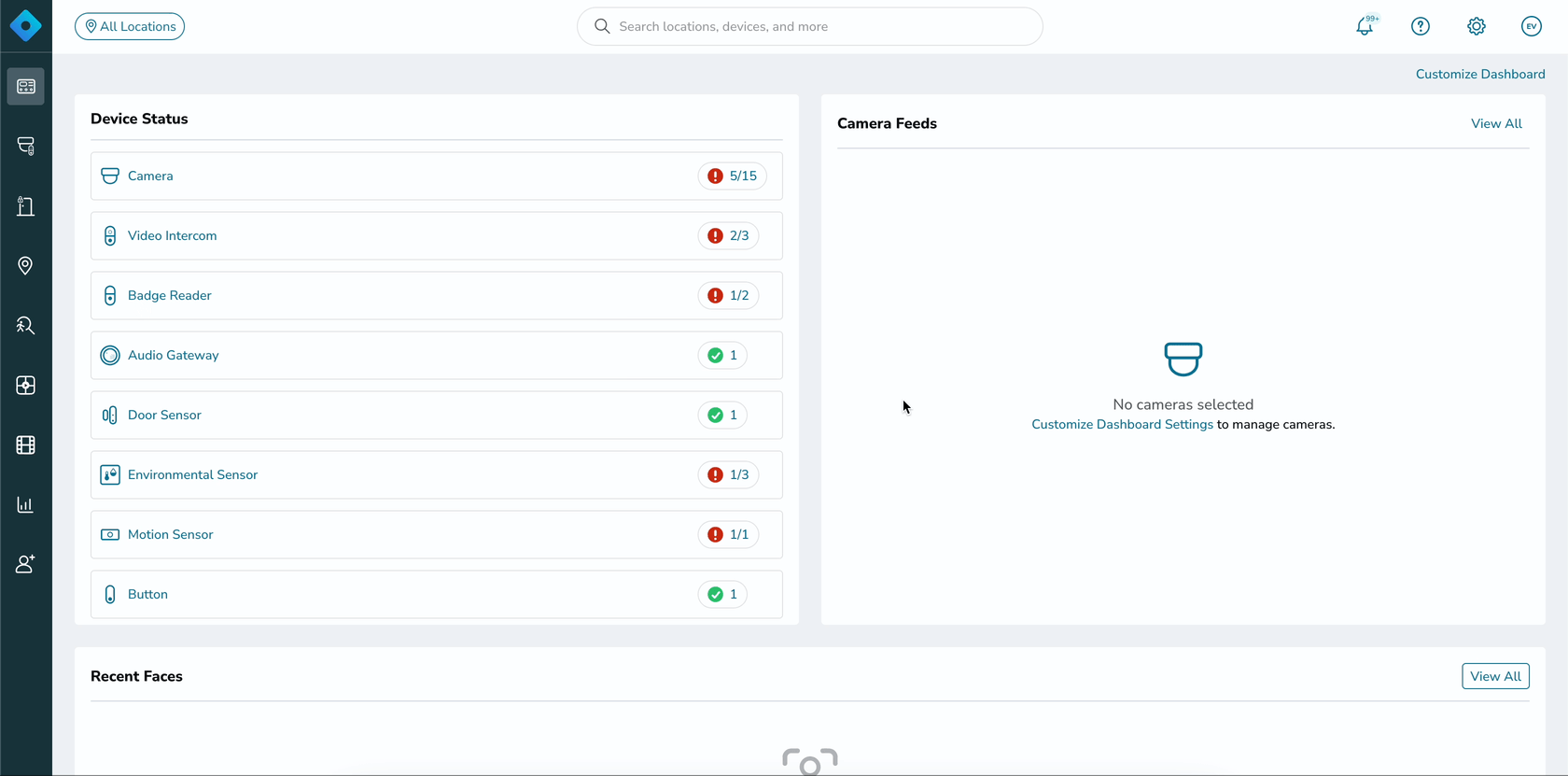Image resolution: width=1568 pixels, height=776 pixels.
Task: Click the No cameras selected message
Action: pos(1183,404)
